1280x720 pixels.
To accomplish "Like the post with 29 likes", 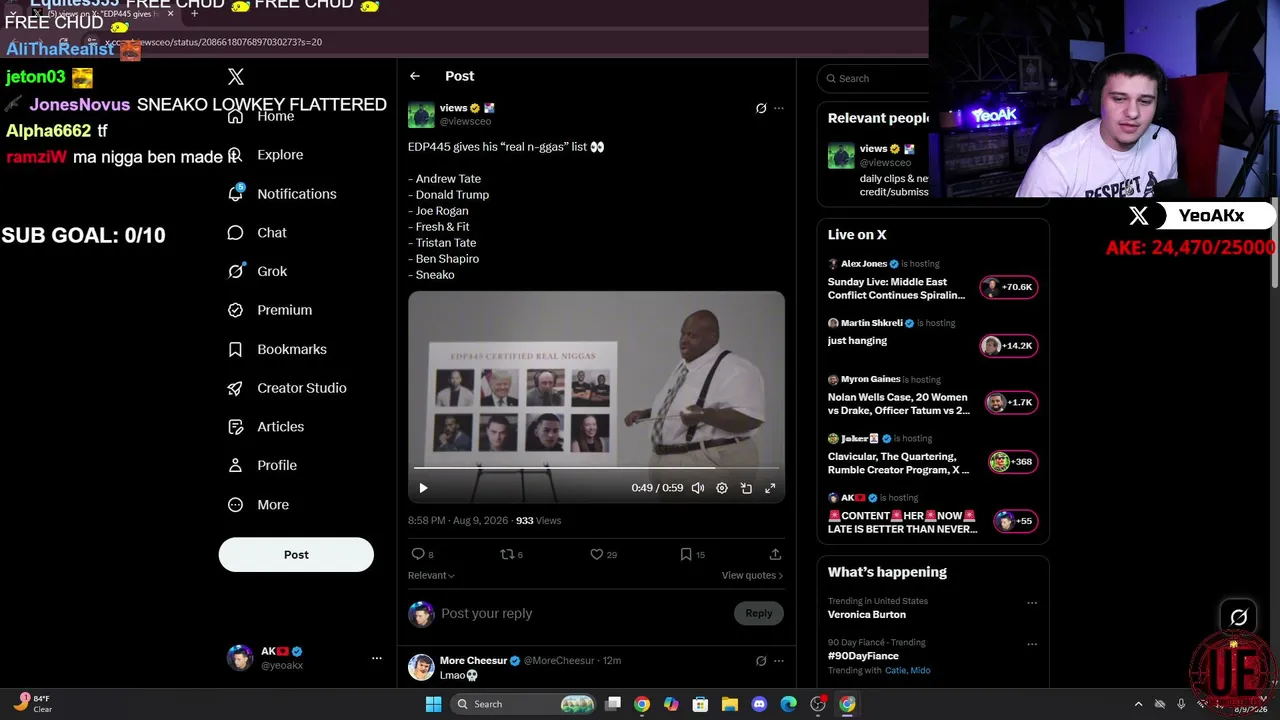I will coord(596,554).
